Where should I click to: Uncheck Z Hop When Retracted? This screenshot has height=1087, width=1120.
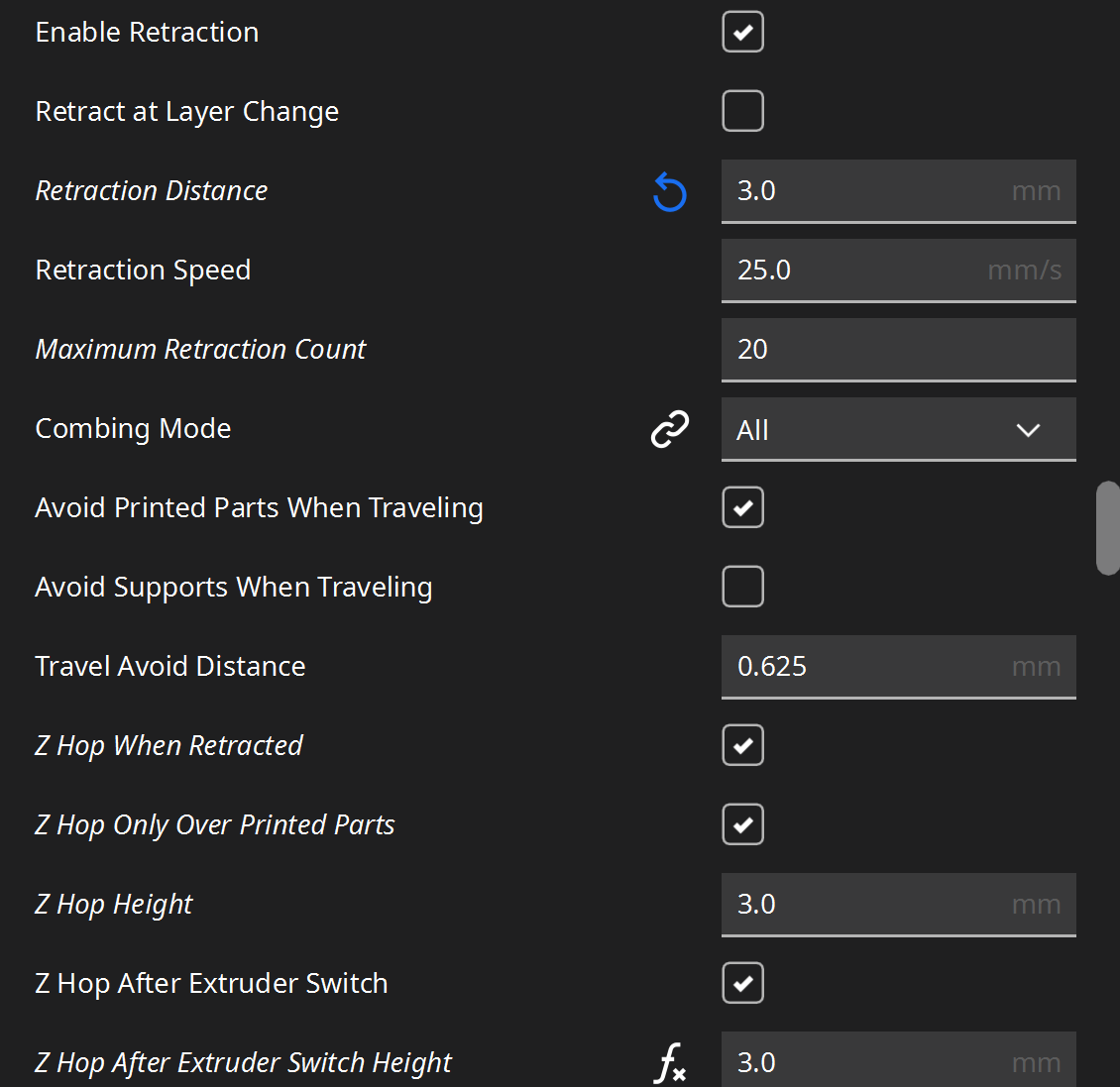742,745
